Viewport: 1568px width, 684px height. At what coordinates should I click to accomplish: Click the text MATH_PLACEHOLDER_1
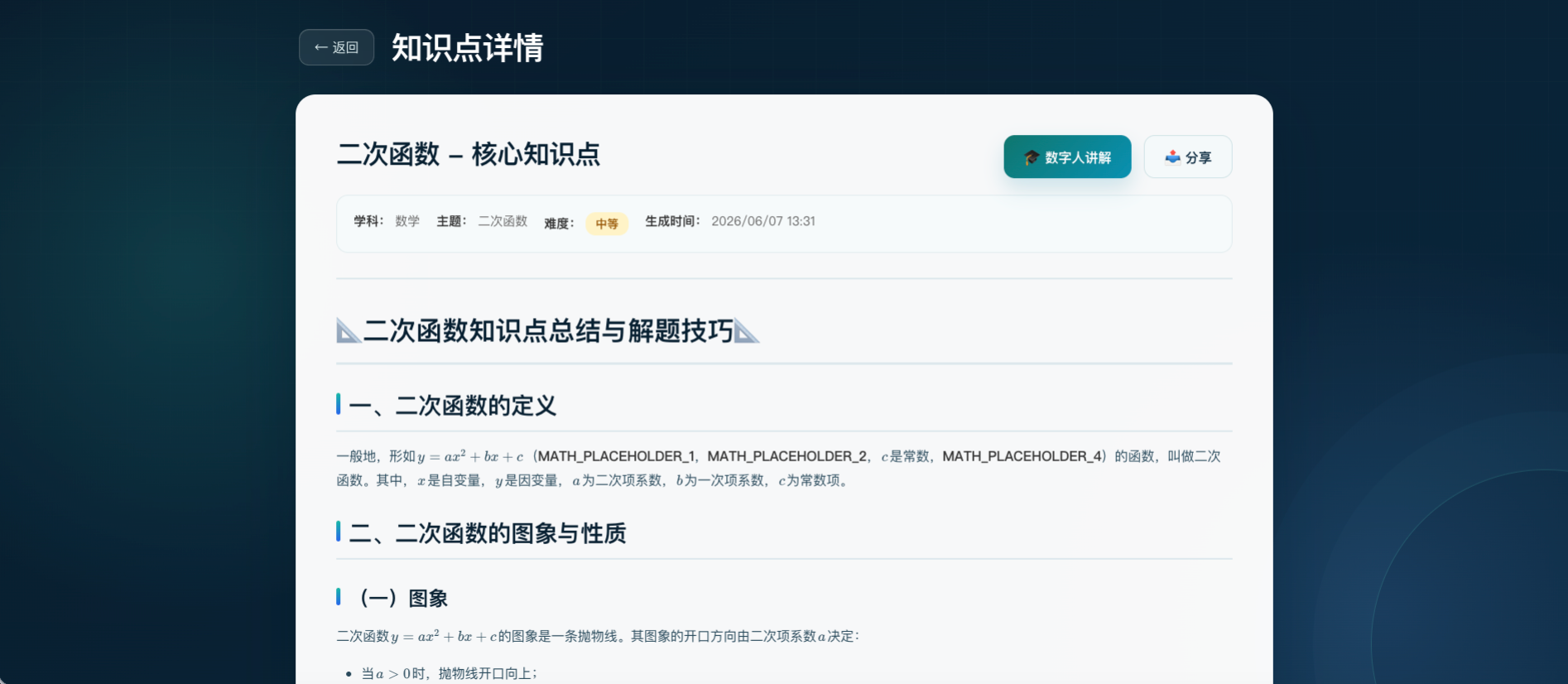point(617,456)
